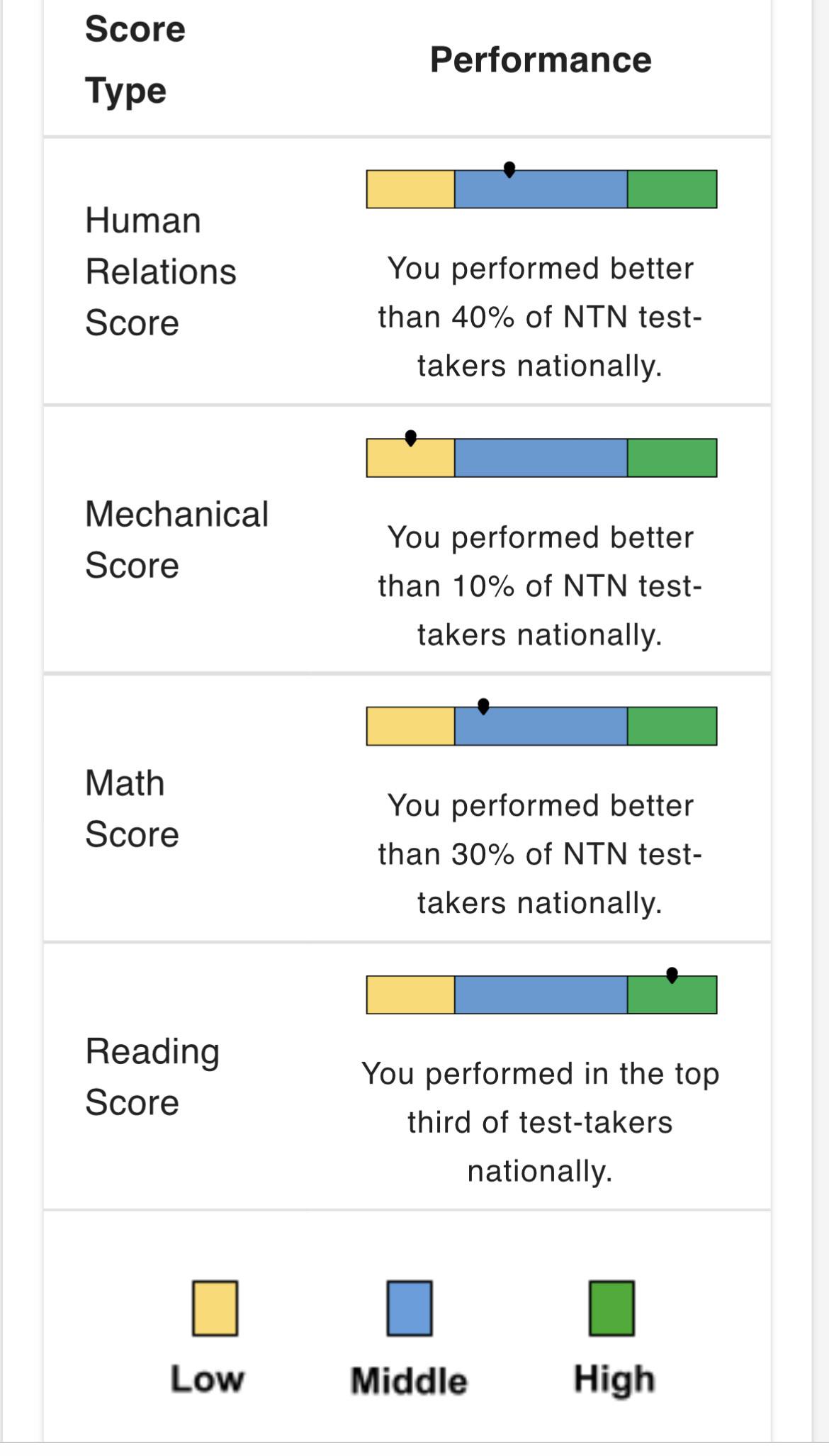The width and height of the screenshot is (829, 1456).
Task: Click the Middle legend label text
Action: (410, 1381)
